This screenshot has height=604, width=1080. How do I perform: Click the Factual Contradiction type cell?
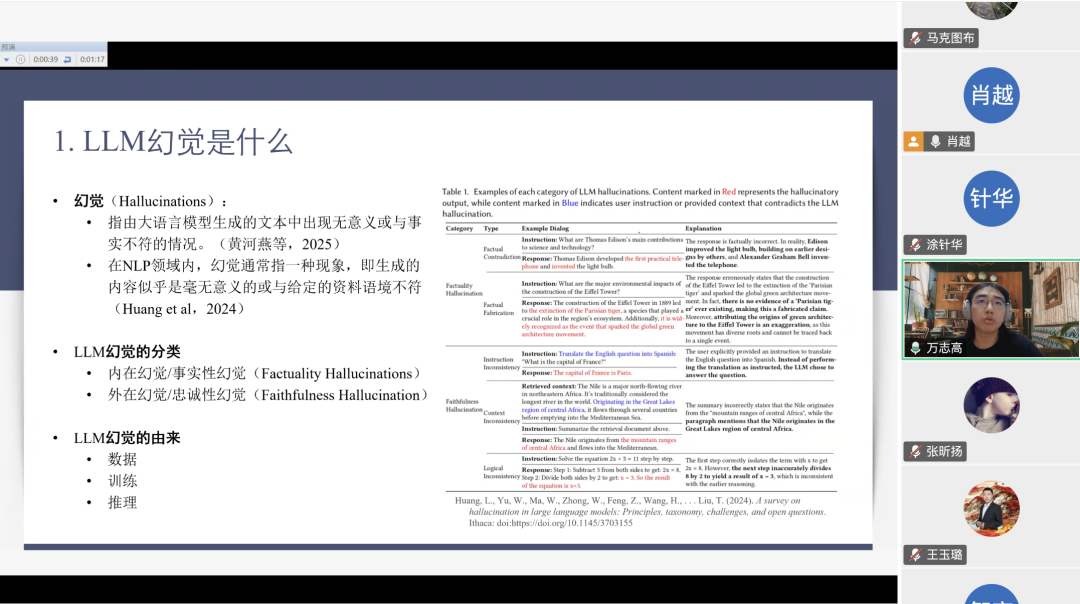[x=501, y=253]
